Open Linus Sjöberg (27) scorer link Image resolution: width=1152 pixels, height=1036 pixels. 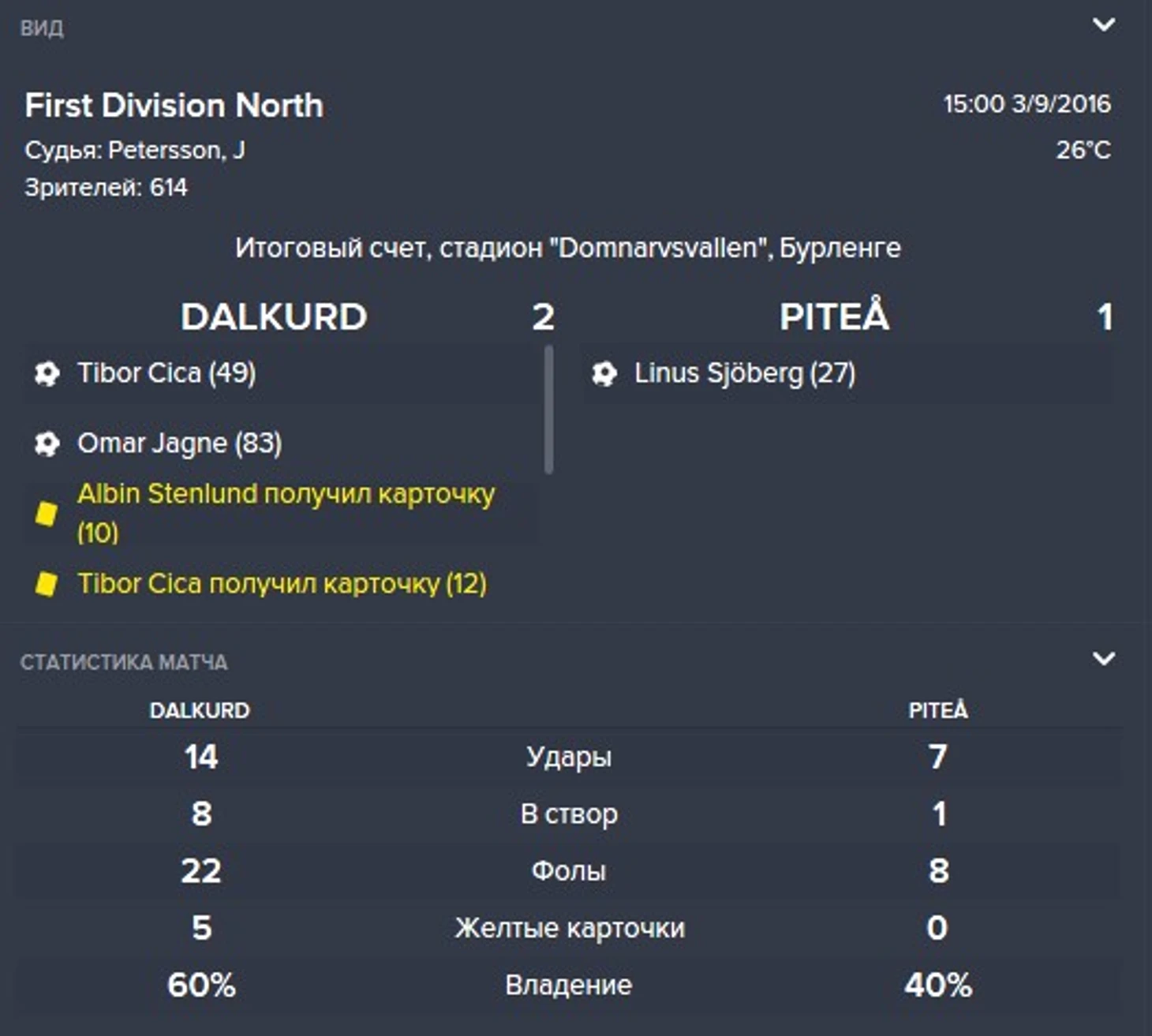pos(744,373)
